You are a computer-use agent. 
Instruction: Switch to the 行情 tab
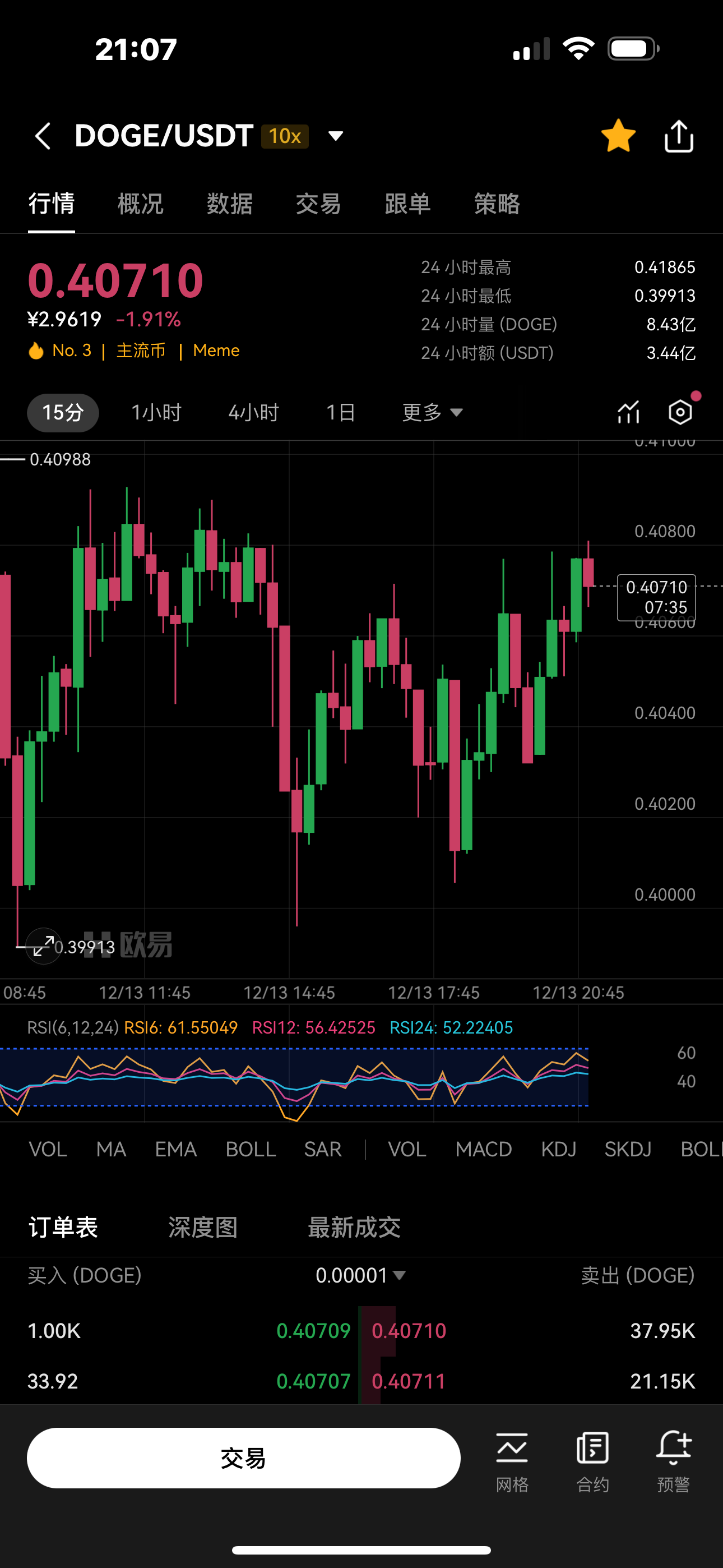52,204
